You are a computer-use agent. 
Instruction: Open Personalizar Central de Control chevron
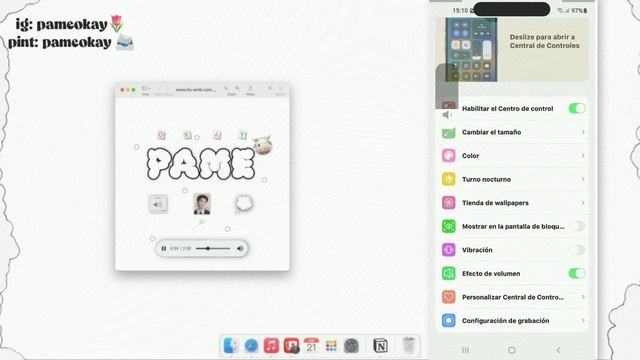tap(583, 297)
